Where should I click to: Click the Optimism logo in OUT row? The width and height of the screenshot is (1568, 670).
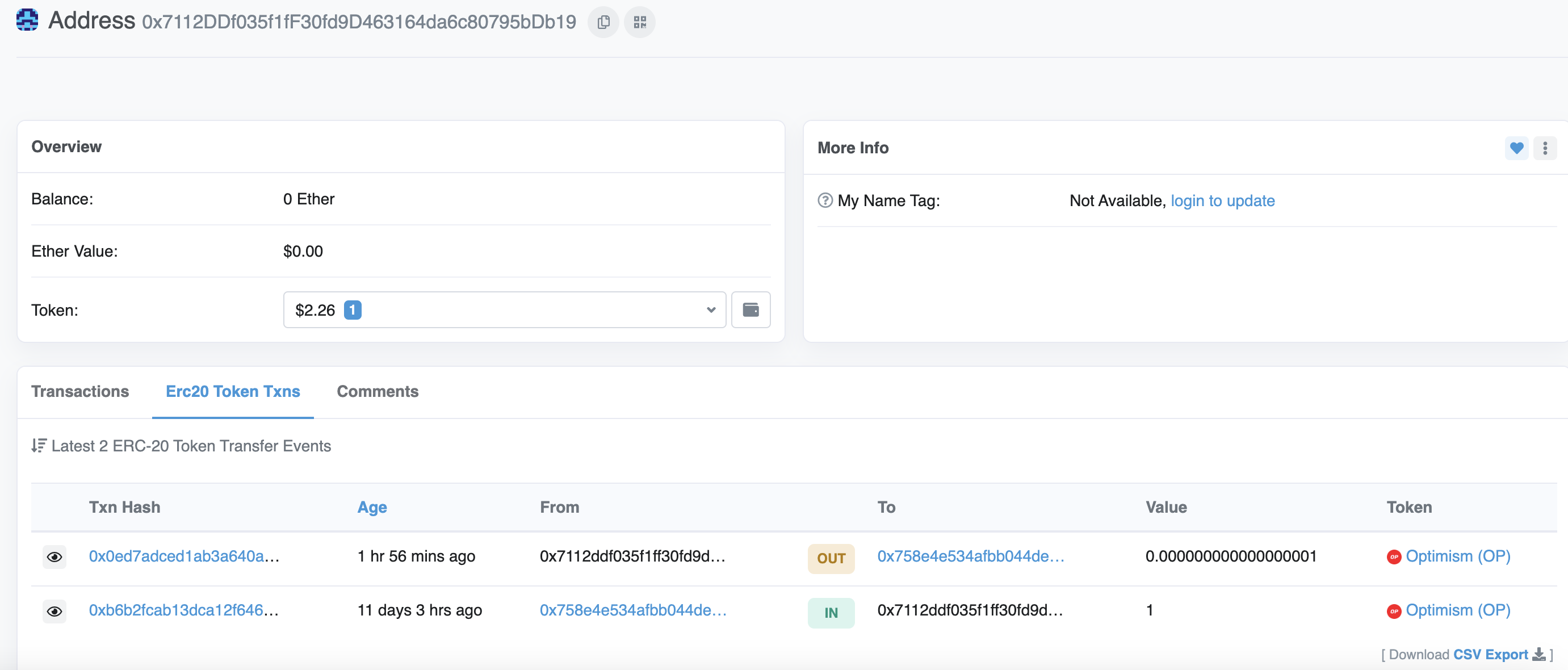point(1394,557)
